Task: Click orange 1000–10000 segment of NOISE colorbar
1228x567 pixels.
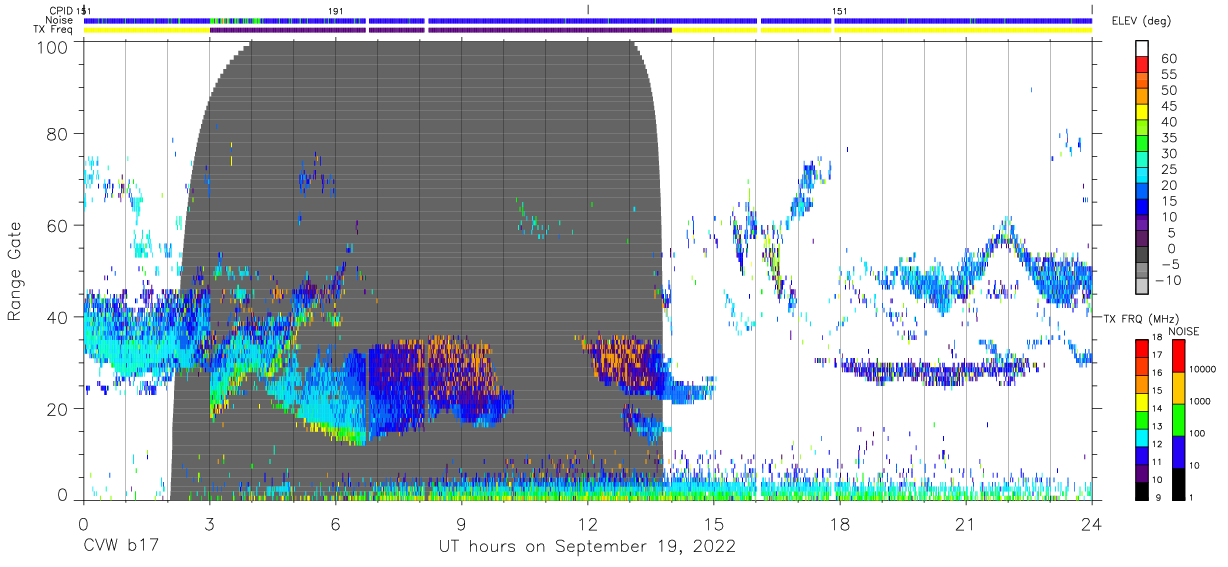Action: 1178,387
